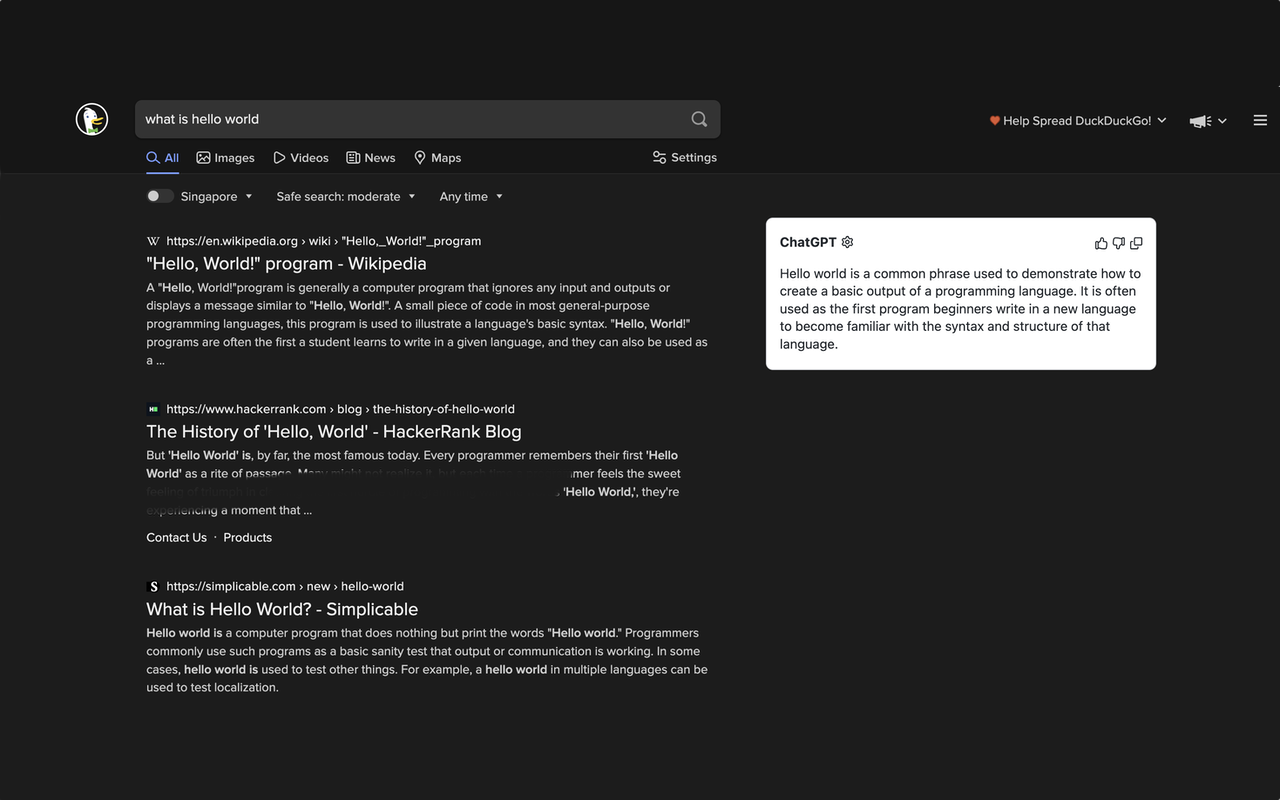Expand the chevron next to the megaphone

[x=1222, y=121]
